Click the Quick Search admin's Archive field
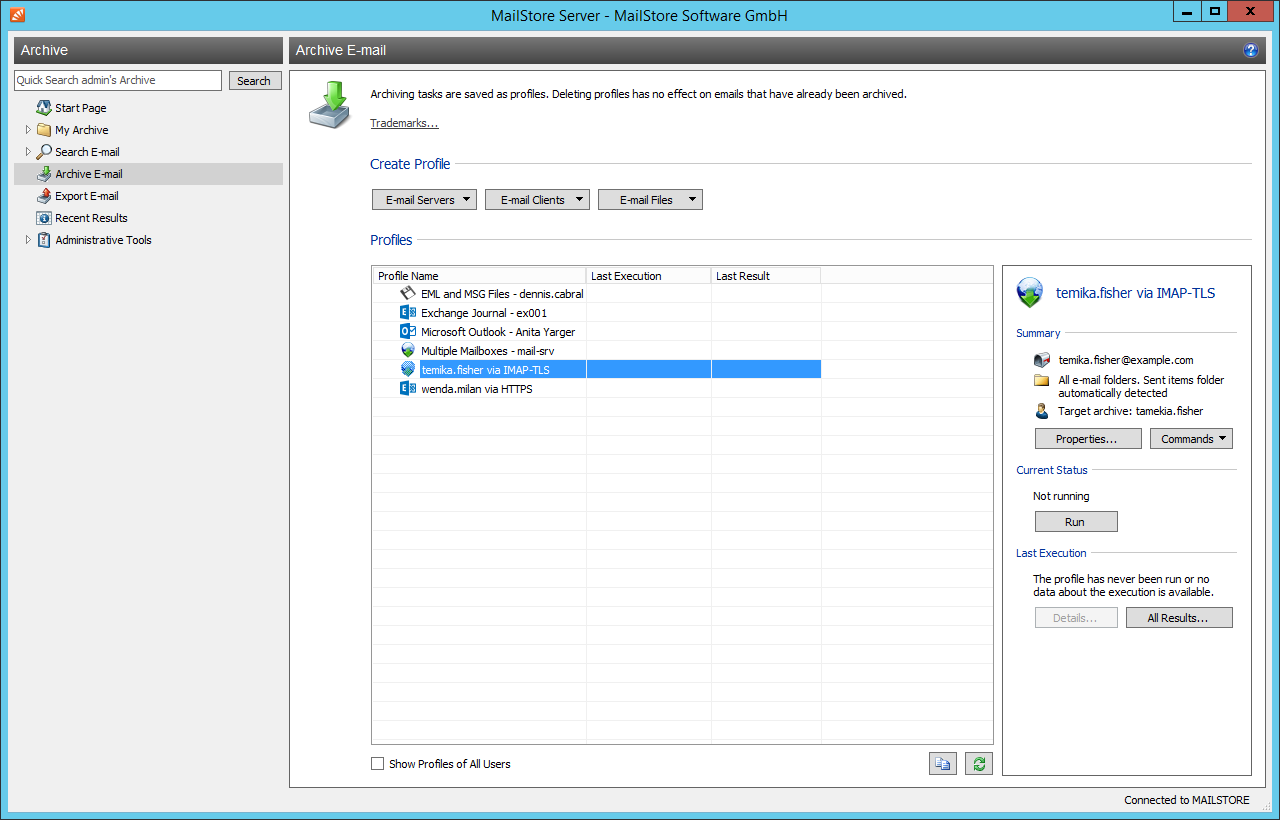This screenshot has height=820, width=1280. click(x=118, y=80)
